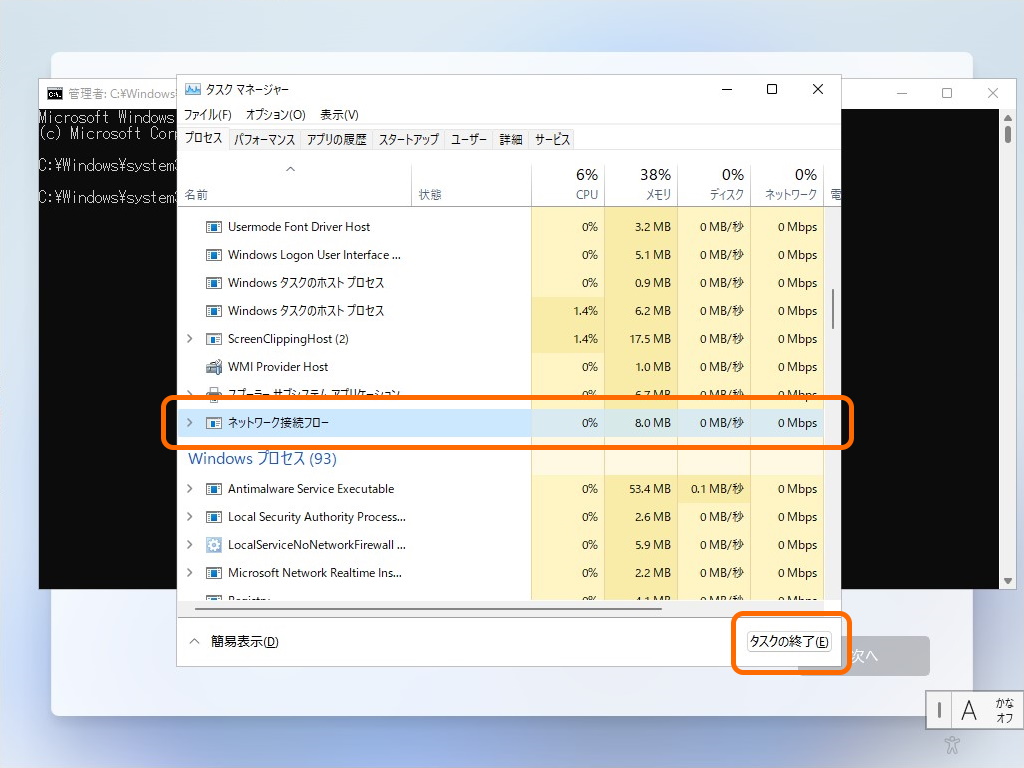Toggle the かな オフ kana input switch
1024x768 pixels.
tap(1004, 710)
